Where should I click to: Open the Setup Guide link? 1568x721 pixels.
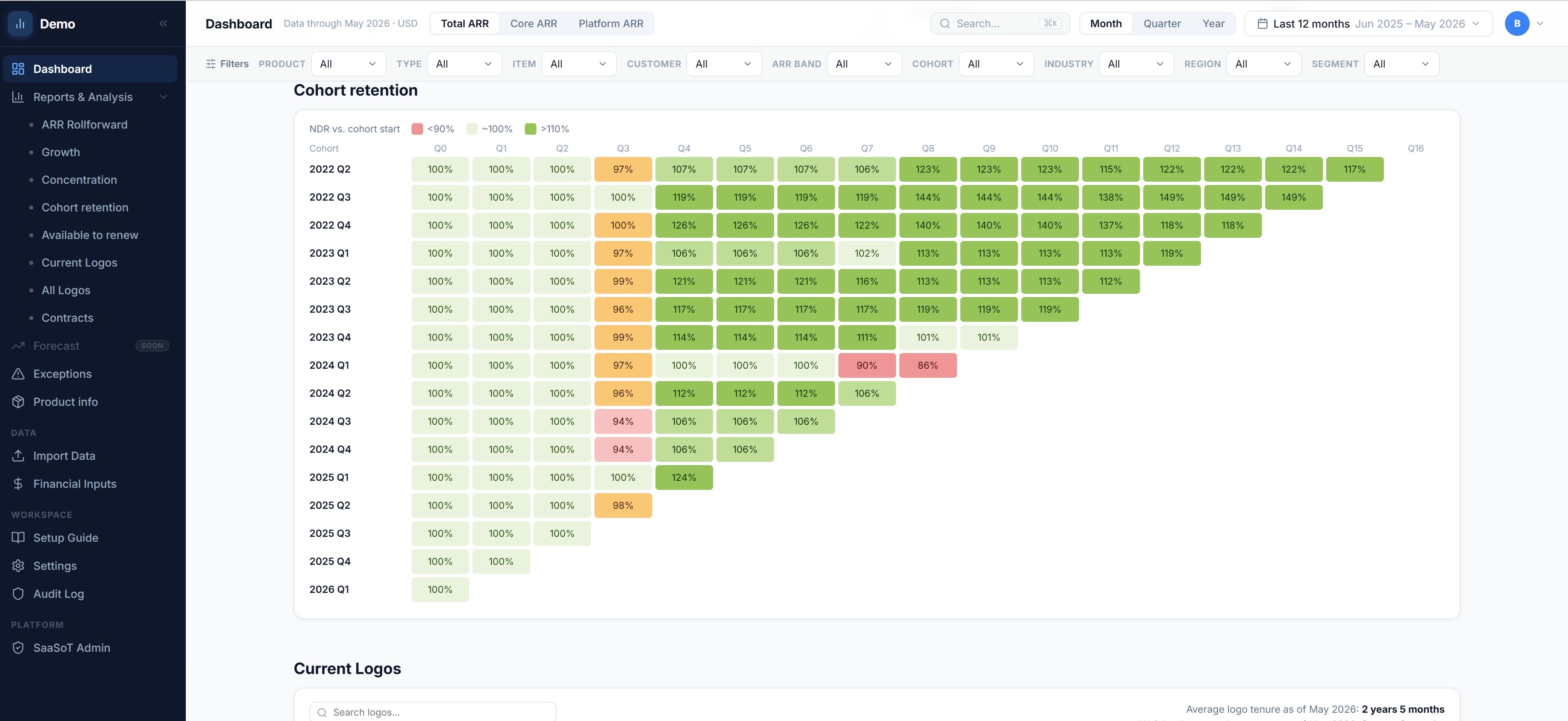(x=66, y=538)
